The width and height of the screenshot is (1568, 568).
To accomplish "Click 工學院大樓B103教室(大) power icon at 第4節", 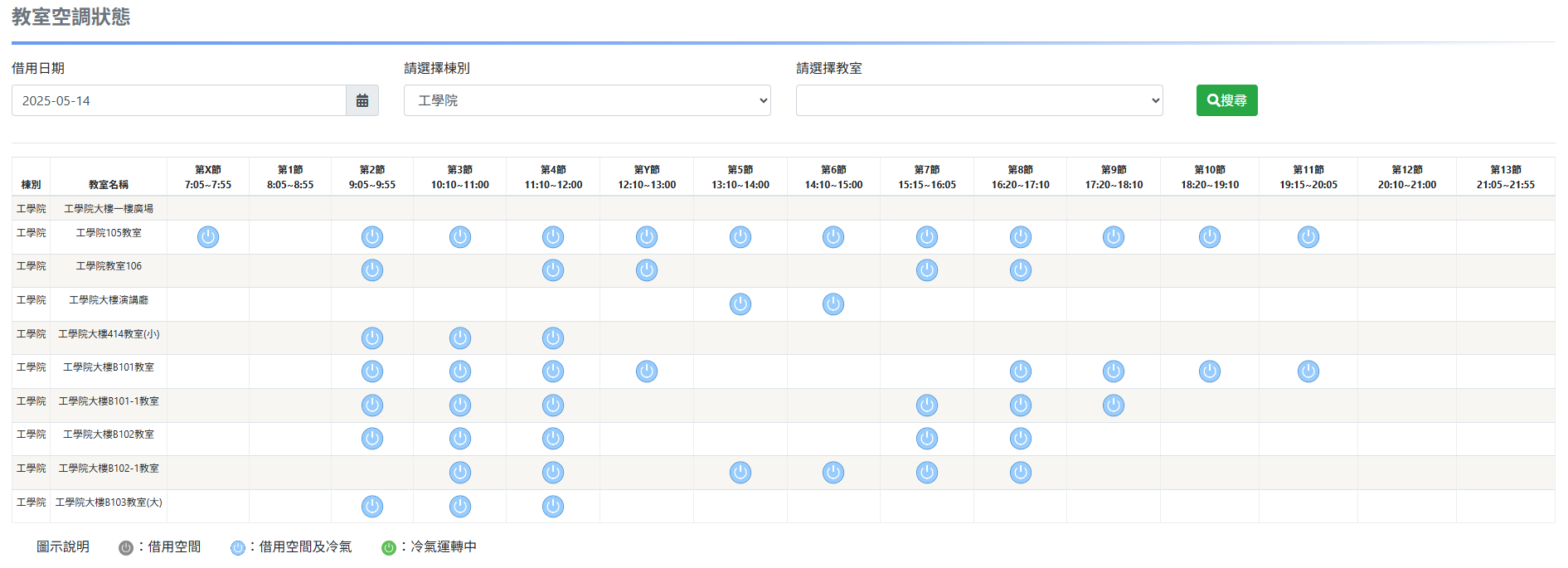I will 553,507.
